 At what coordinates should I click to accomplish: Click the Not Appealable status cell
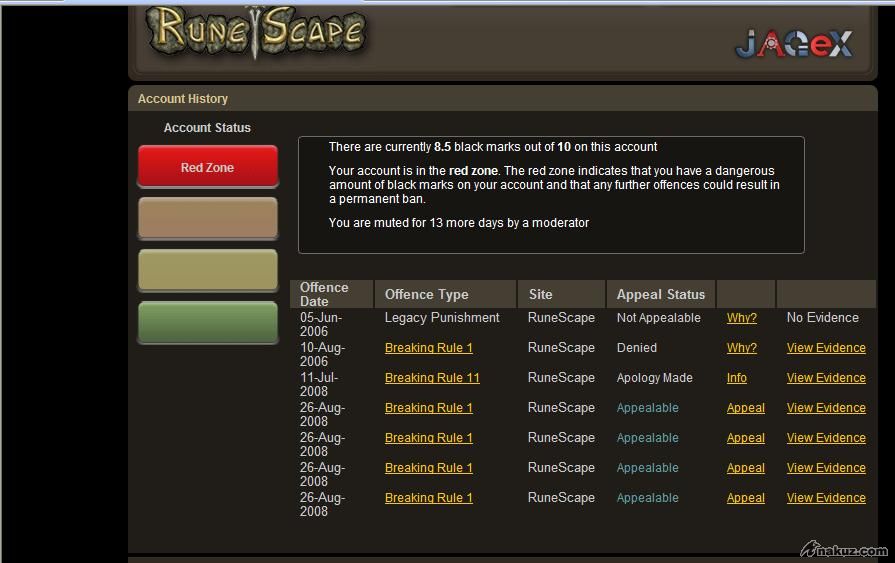[659, 318]
